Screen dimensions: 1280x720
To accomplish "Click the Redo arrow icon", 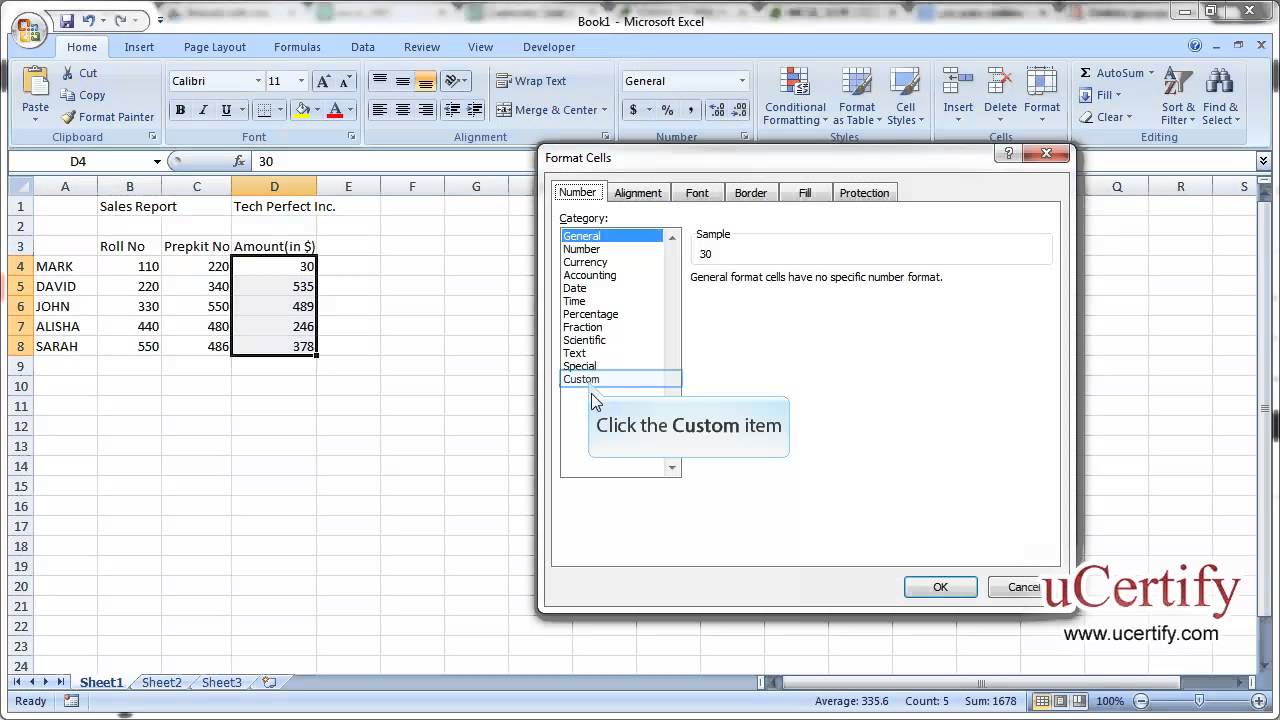I will (x=121, y=20).
